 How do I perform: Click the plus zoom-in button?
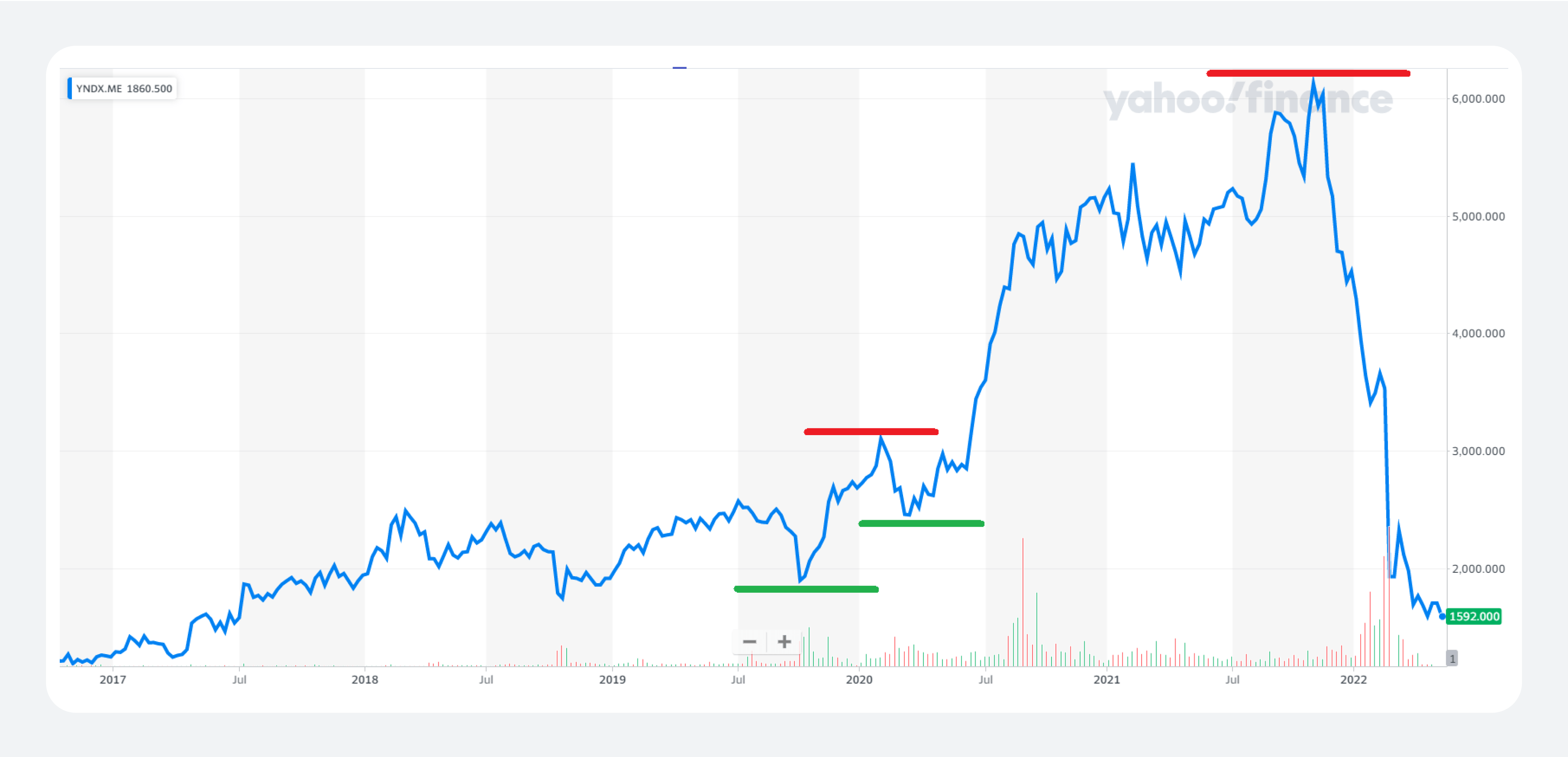tap(784, 642)
